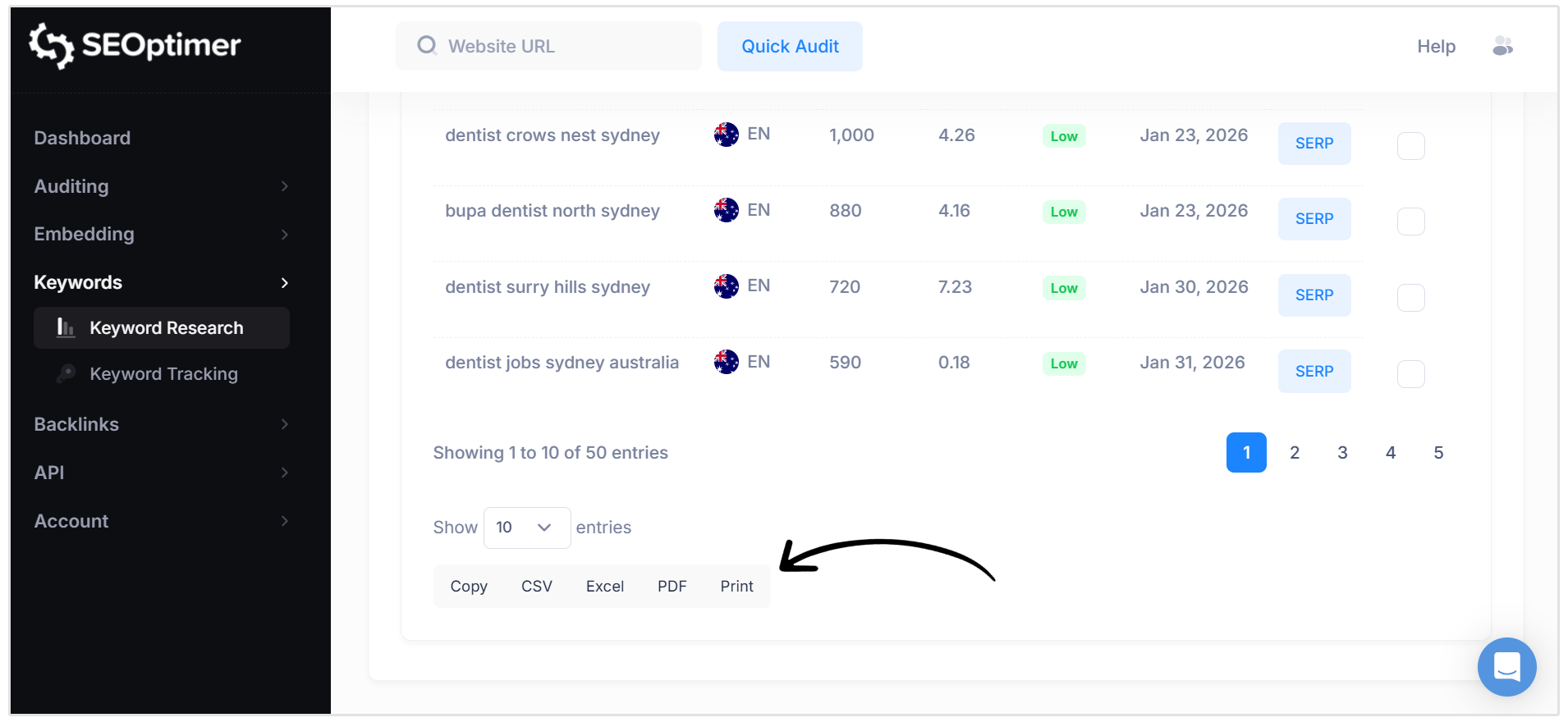
Task: Click the search magnifier in Website URL field
Action: pyautogui.click(x=427, y=46)
